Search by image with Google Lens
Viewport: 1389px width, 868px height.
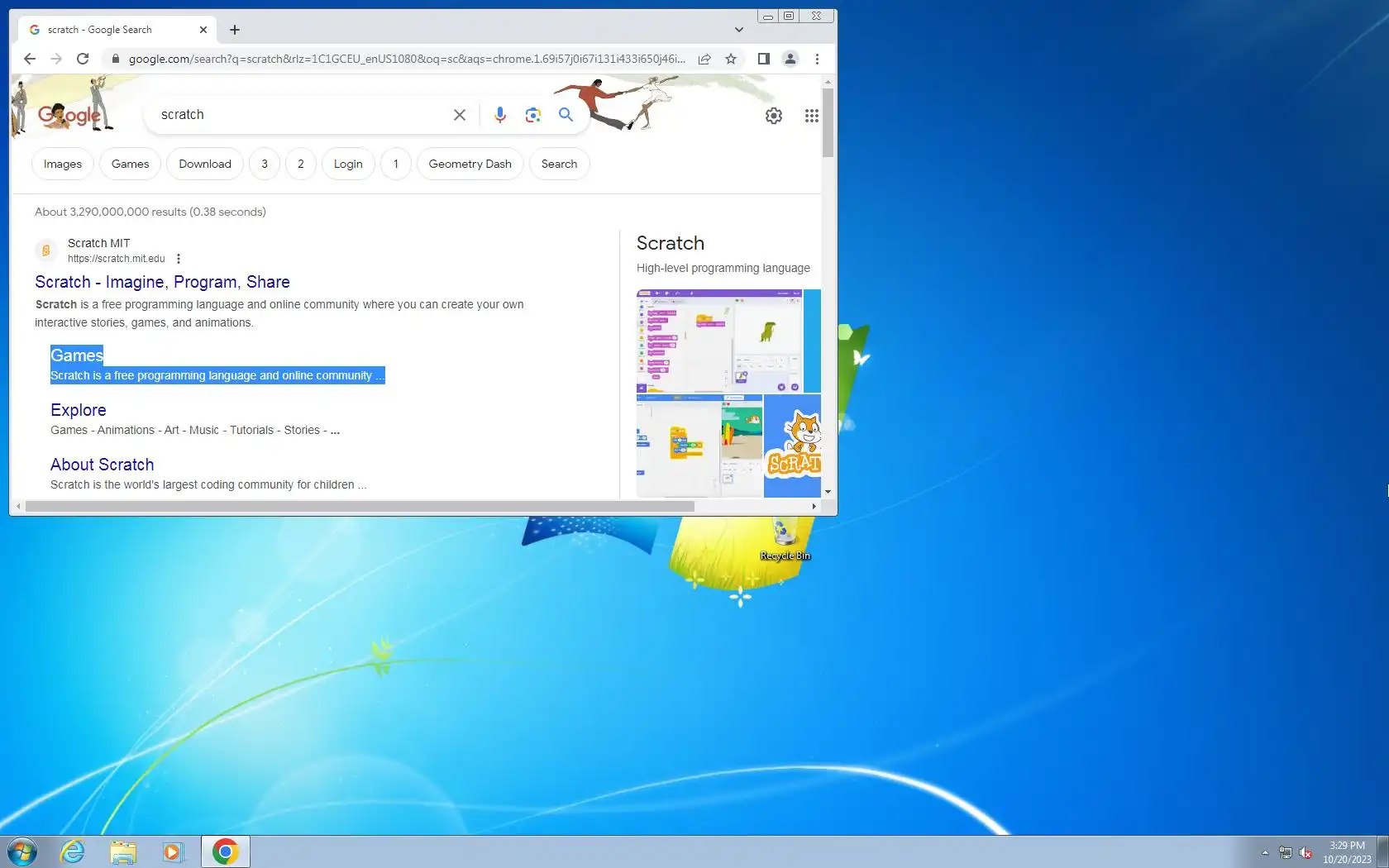click(x=533, y=115)
